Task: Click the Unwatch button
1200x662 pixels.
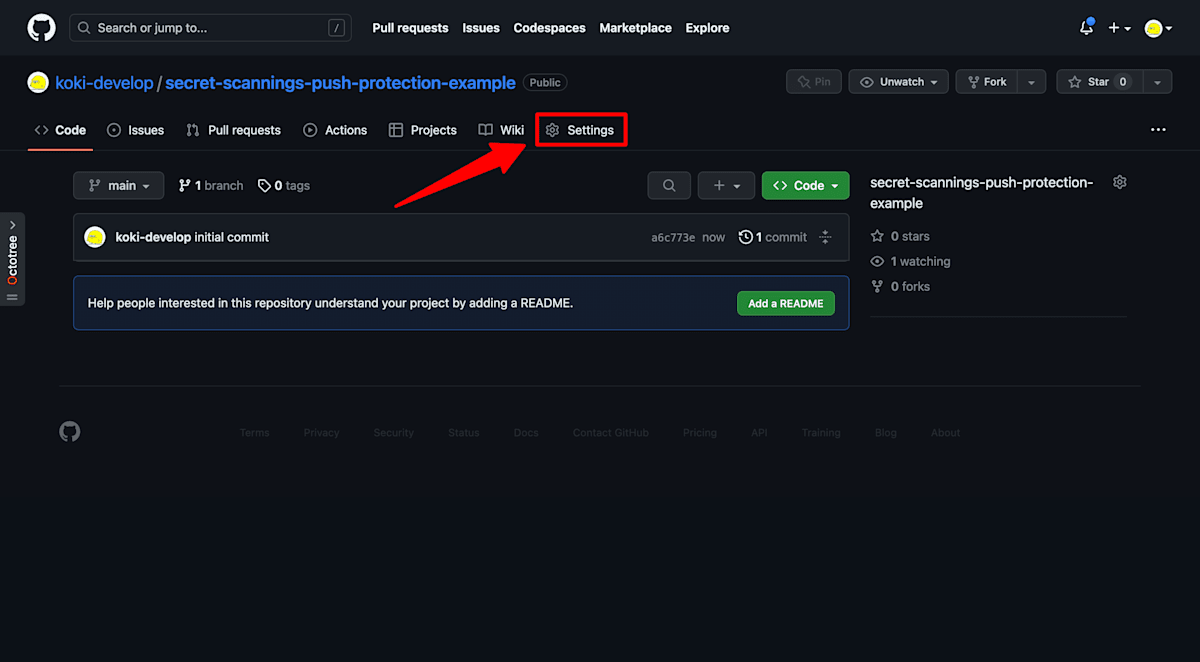Action: (x=899, y=82)
